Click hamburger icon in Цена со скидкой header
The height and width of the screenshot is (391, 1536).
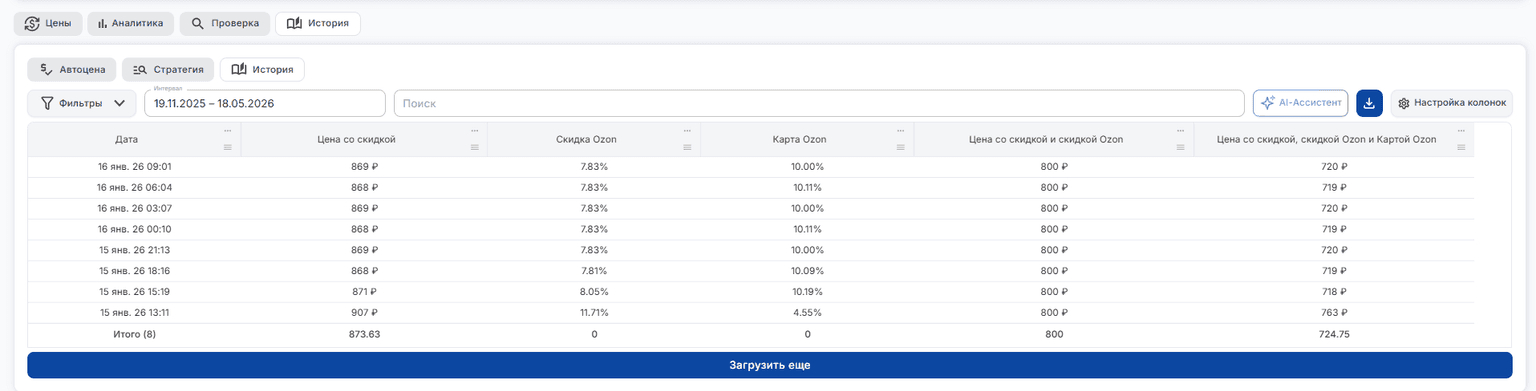point(474,148)
